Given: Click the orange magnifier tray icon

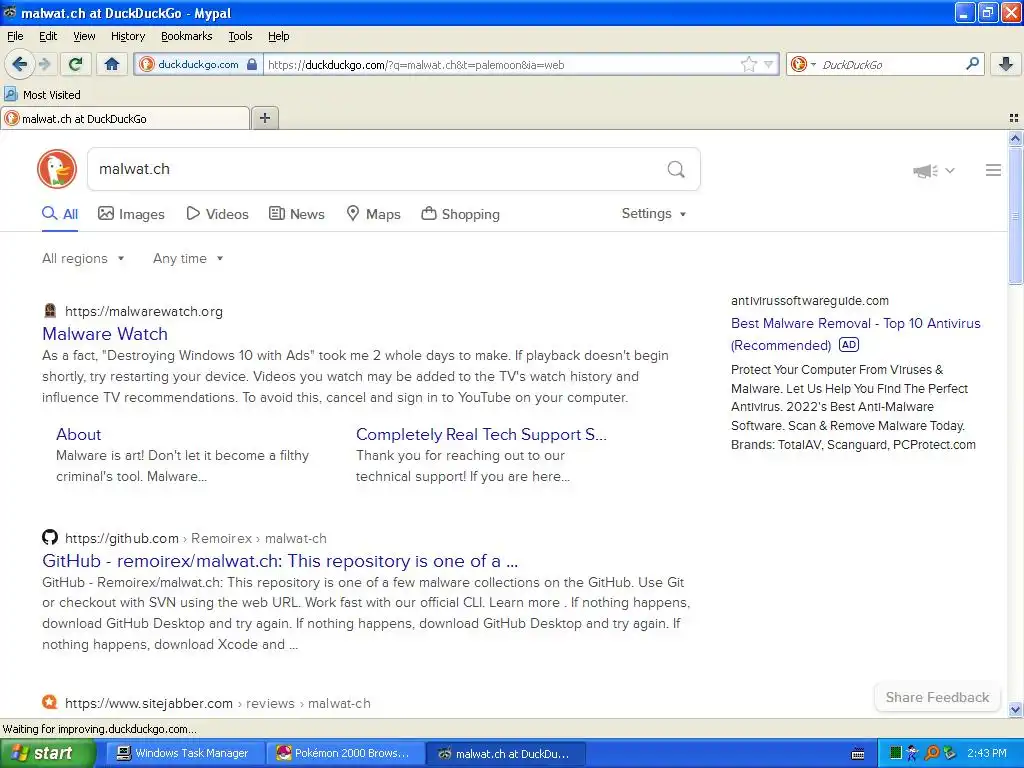Looking at the screenshot, I should 932,754.
